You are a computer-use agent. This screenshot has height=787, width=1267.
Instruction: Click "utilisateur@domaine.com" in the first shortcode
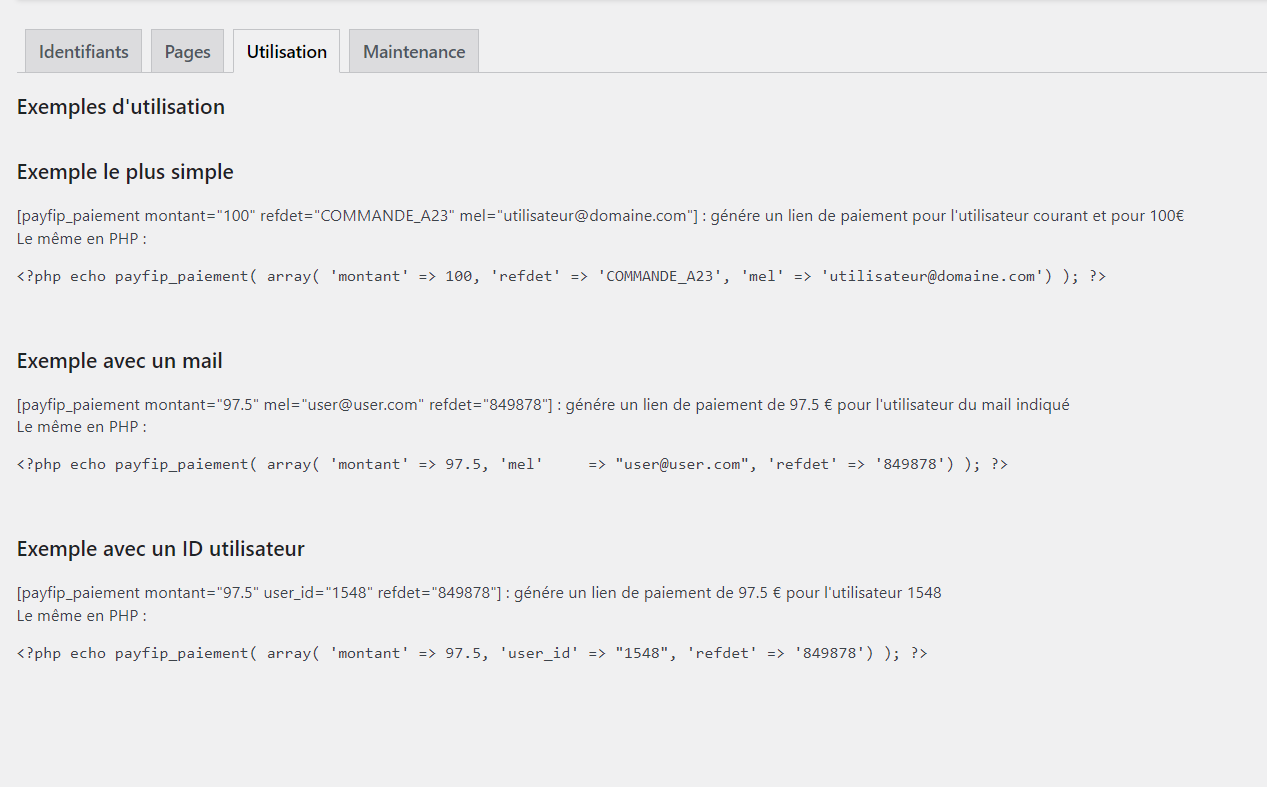595,216
